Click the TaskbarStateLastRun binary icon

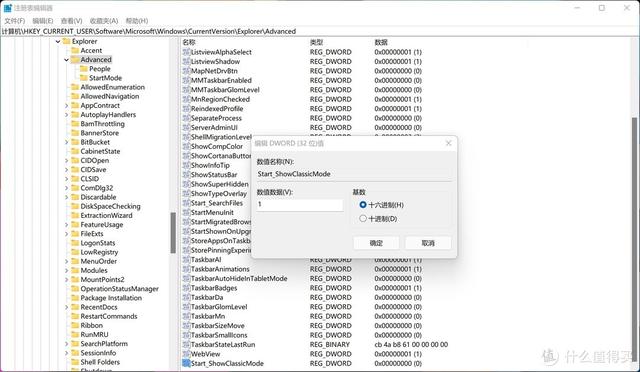click(x=187, y=345)
